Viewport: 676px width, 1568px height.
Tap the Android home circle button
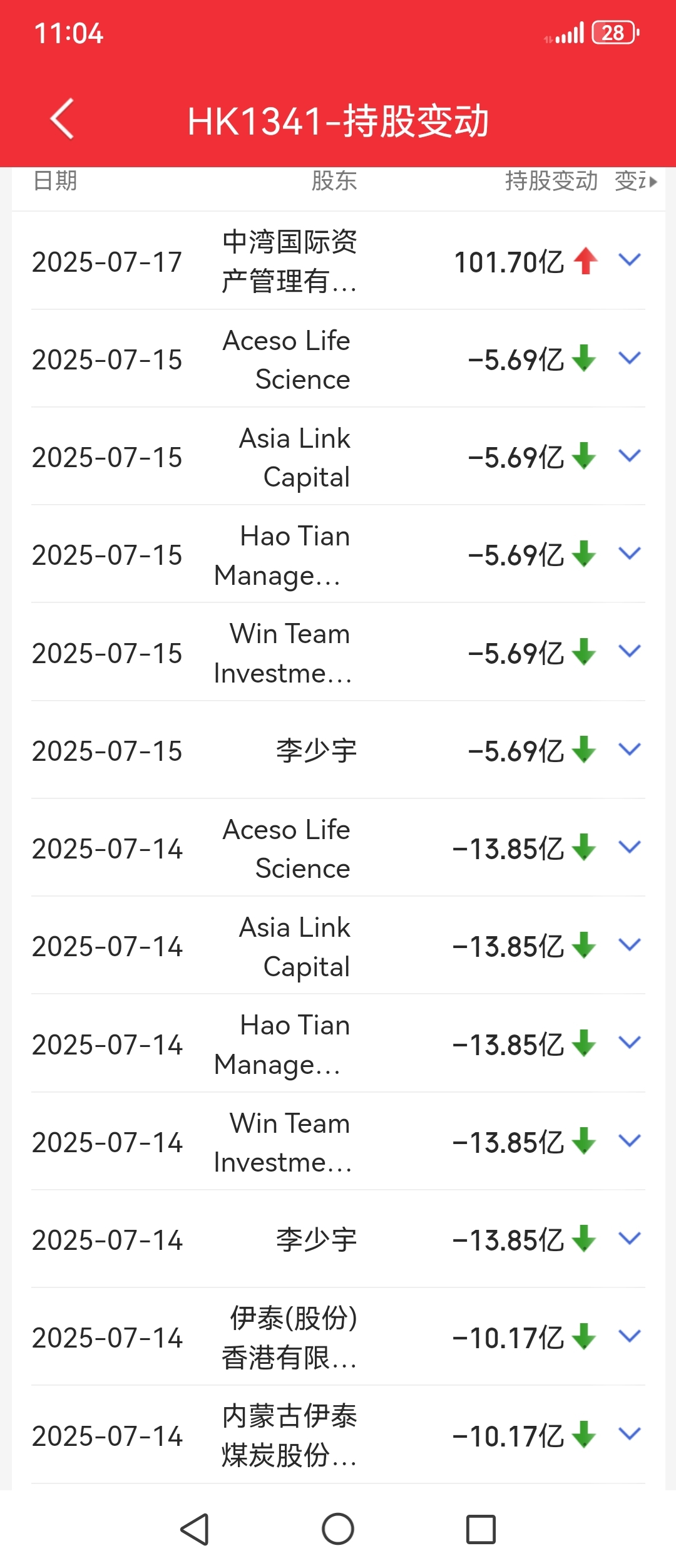(x=338, y=1529)
